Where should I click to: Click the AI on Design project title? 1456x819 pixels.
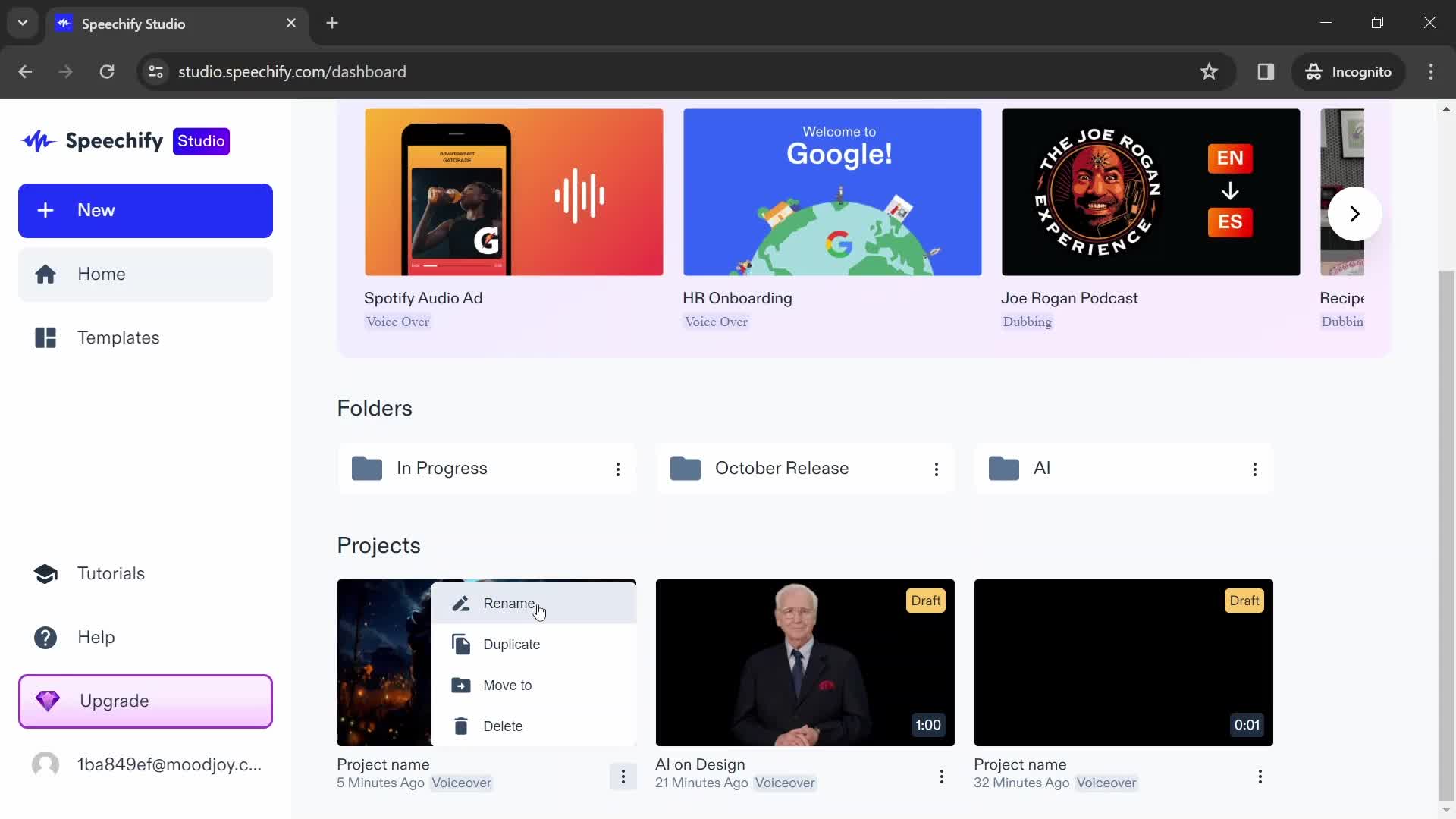(x=700, y=765)
